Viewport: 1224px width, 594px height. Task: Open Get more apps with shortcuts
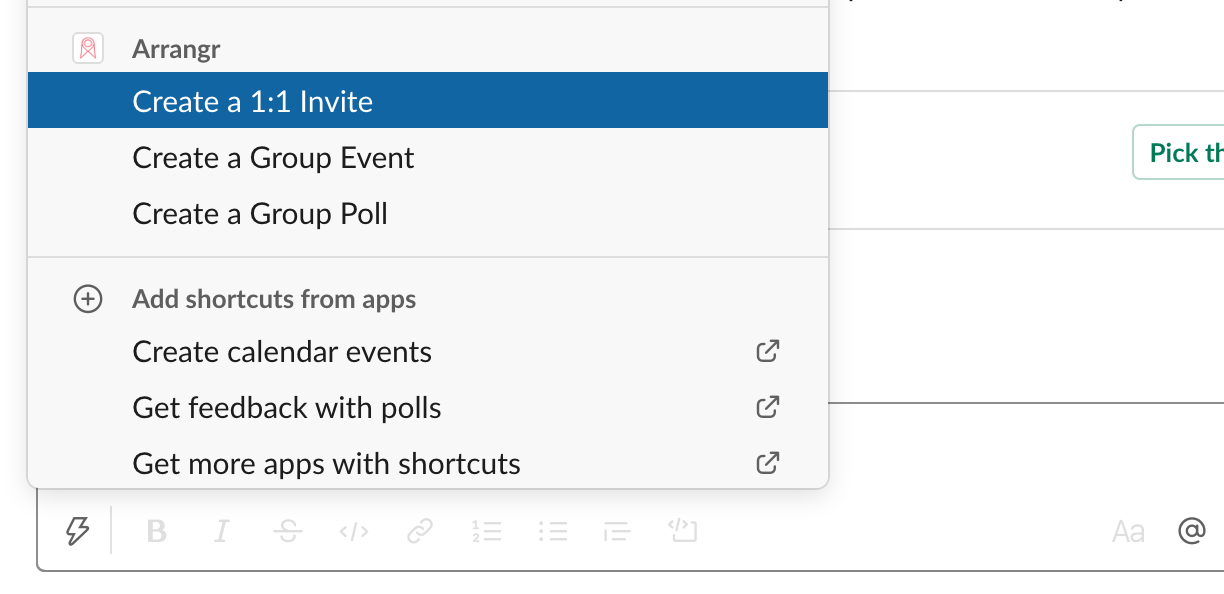(x=326, y=464)
